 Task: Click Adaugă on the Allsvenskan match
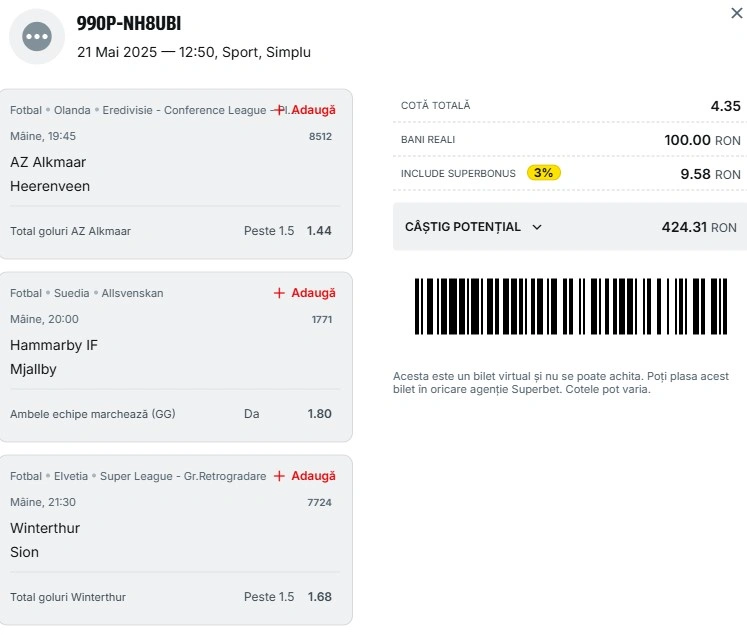[x=313, y=293]
